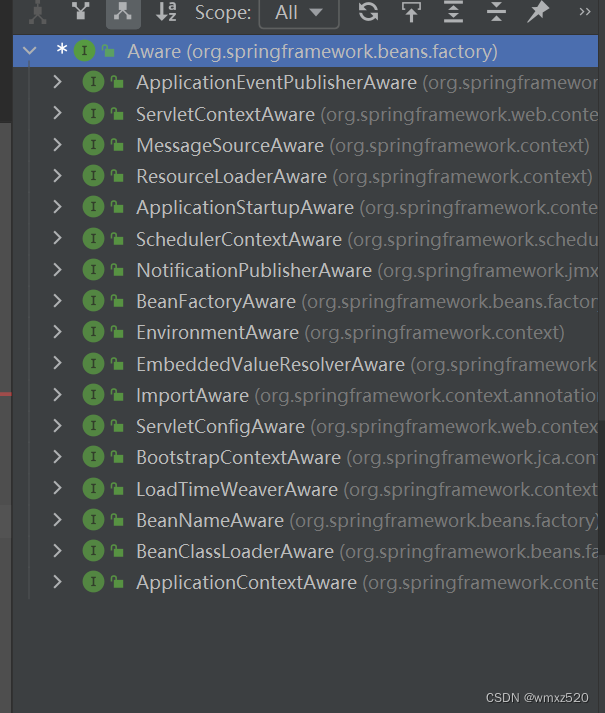Expand BootstrapContextAware node

(x=57, y=457)
